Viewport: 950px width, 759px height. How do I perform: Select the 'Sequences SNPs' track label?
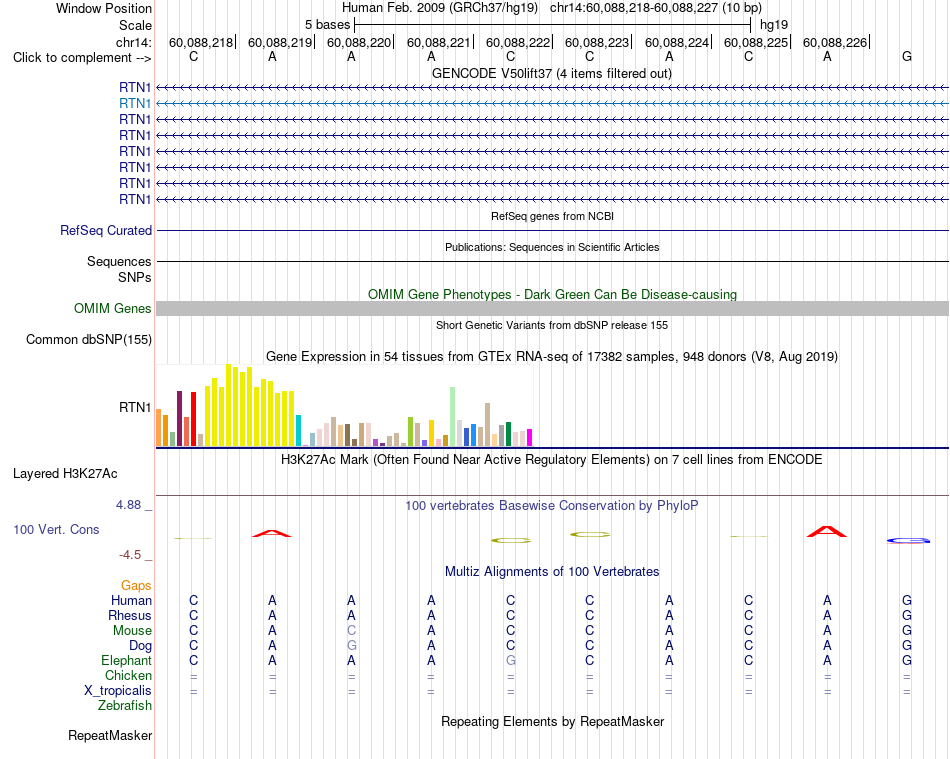(x=119, y=270)
